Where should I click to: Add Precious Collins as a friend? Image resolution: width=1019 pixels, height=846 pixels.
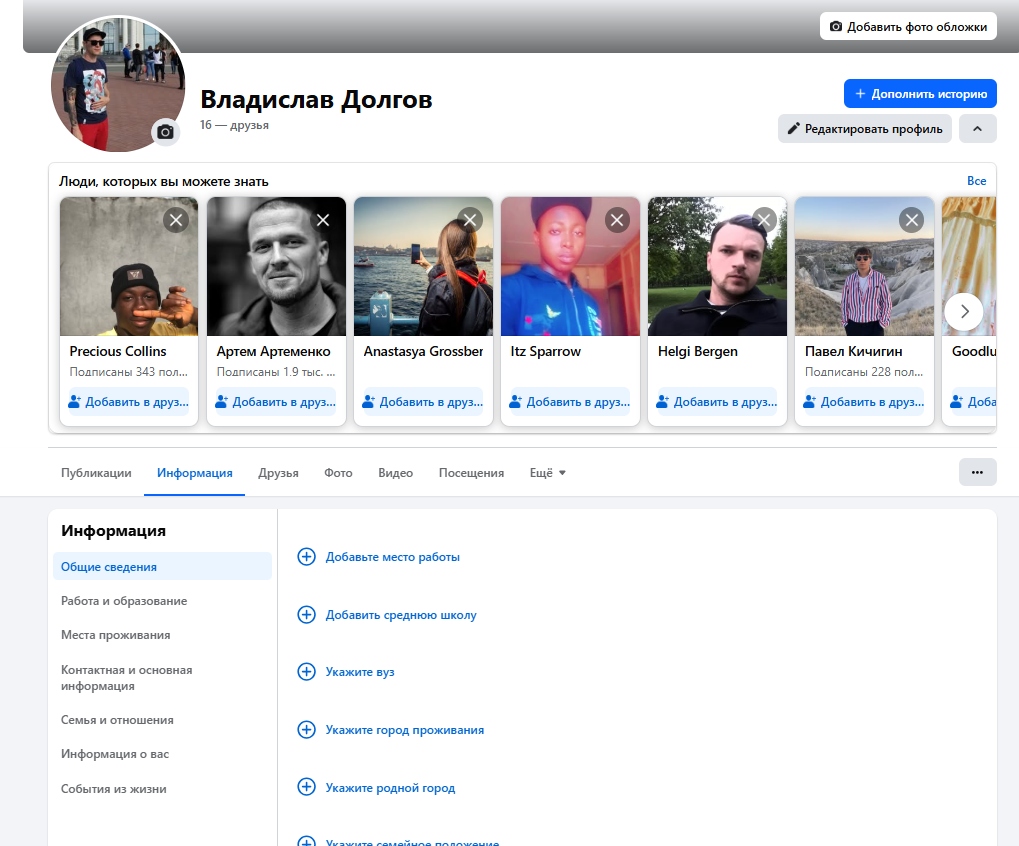[129, 402]
